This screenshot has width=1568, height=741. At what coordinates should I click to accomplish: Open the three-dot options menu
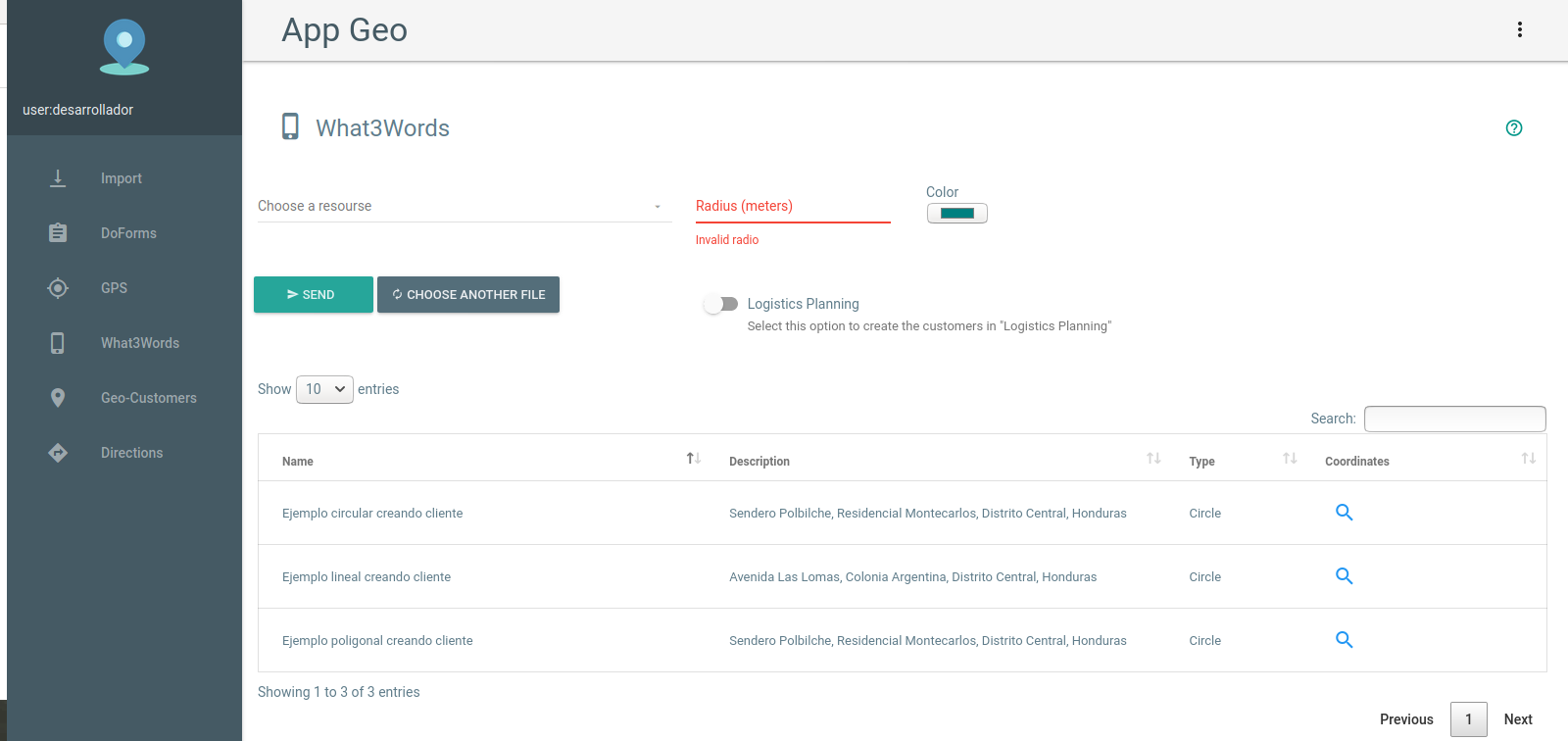pyautogui.click(x=1520, y=29)
